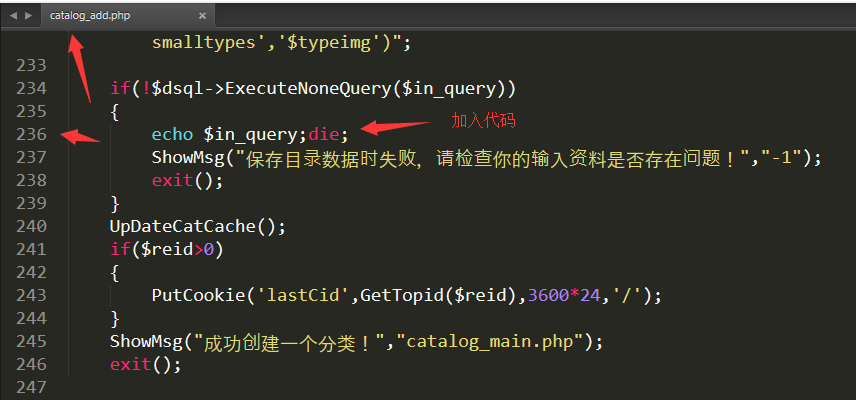856x400 pixels.
Task: Place cursor on the 'die' keyword
Action: pos(324,134)
